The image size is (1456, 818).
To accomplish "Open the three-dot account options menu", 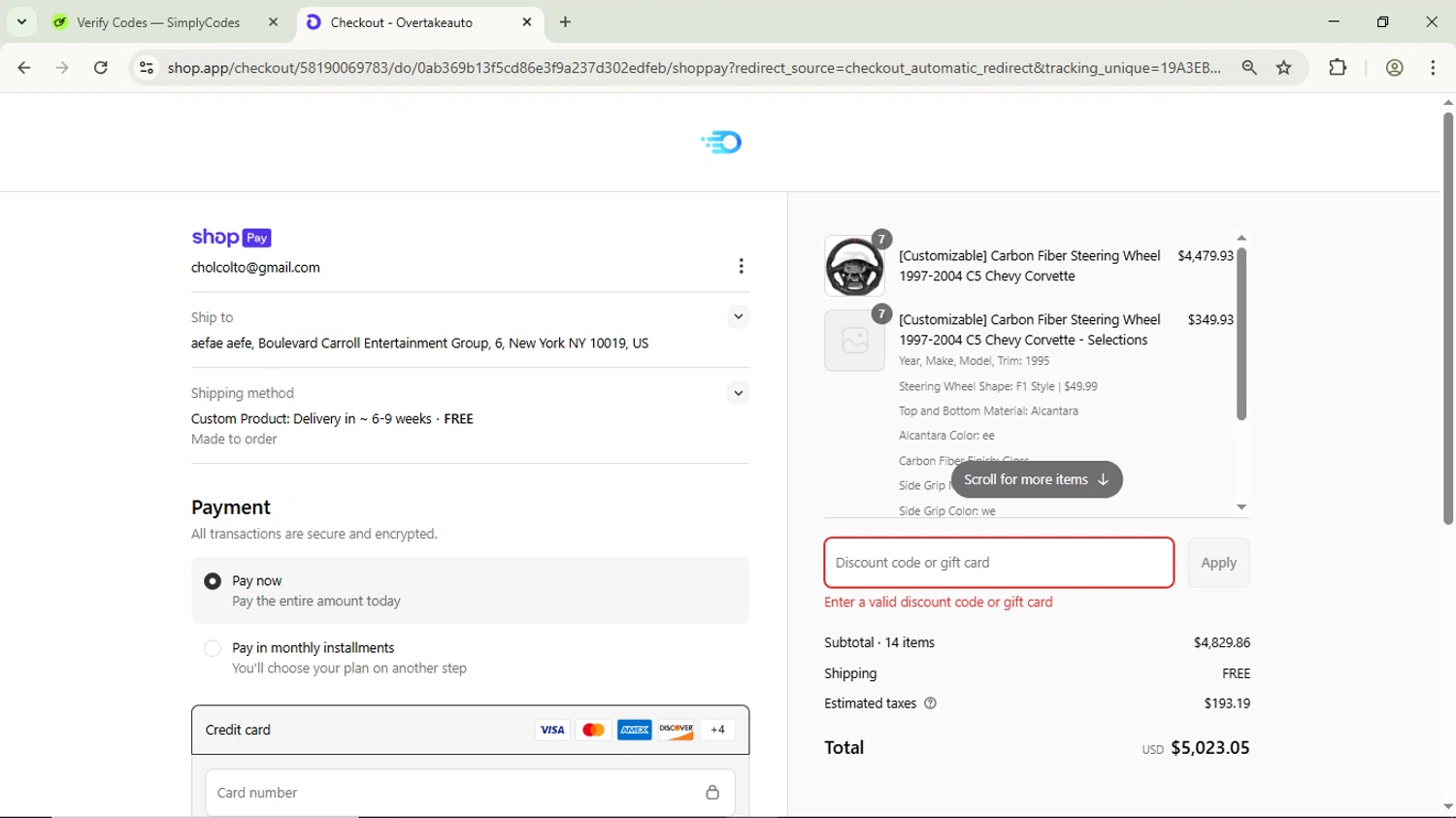I will 741,266.
